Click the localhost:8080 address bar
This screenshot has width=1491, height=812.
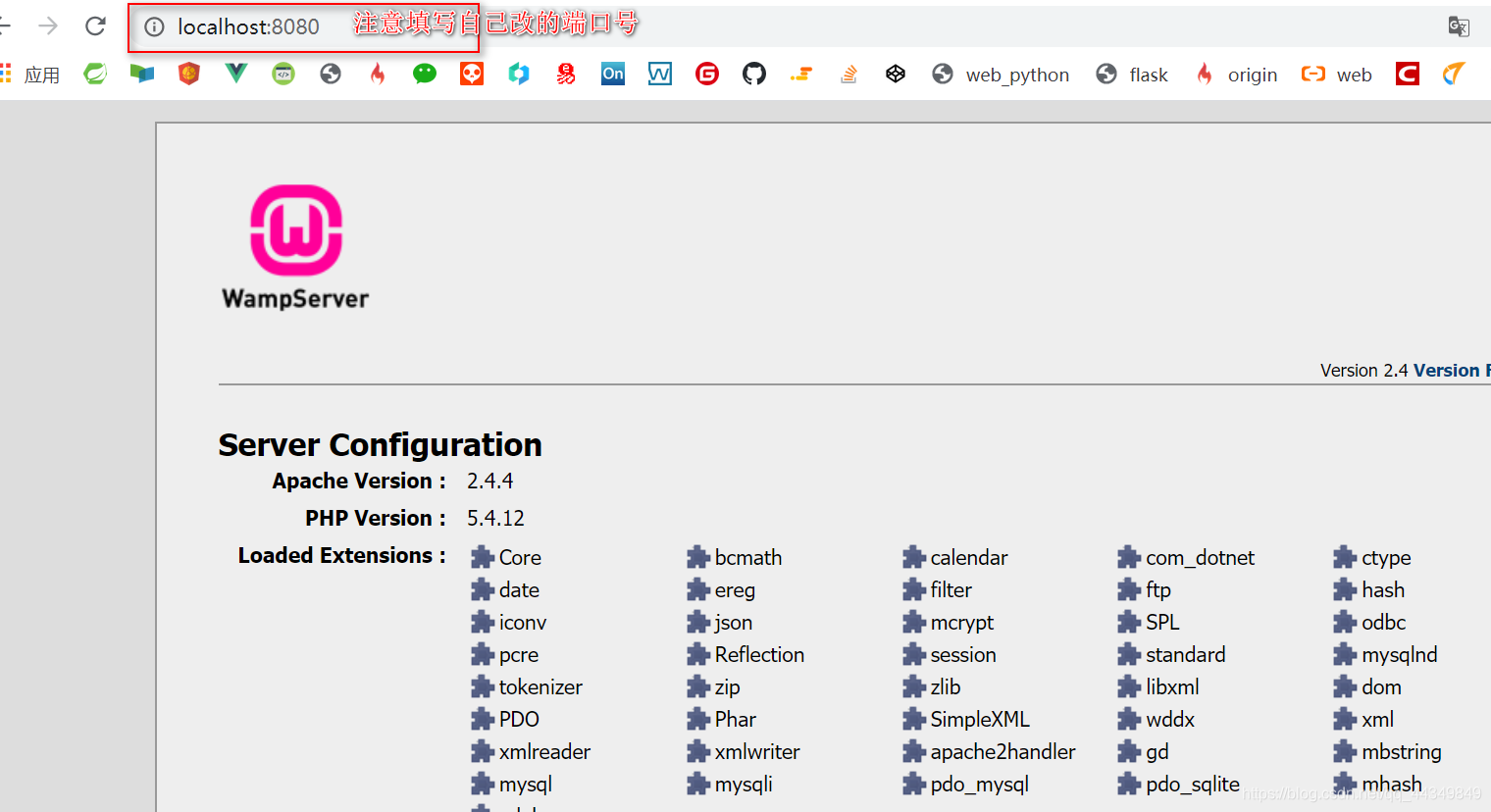point(248,26)
